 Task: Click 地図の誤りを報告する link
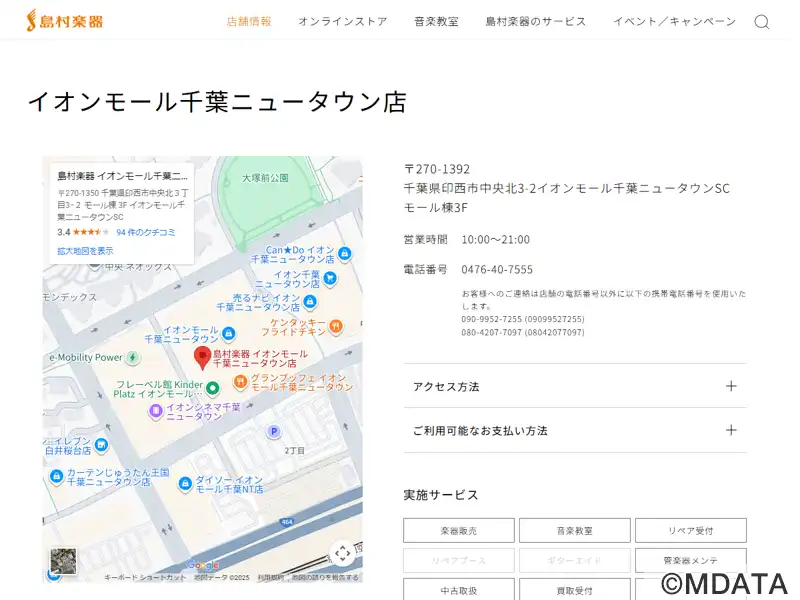point(325,578)
